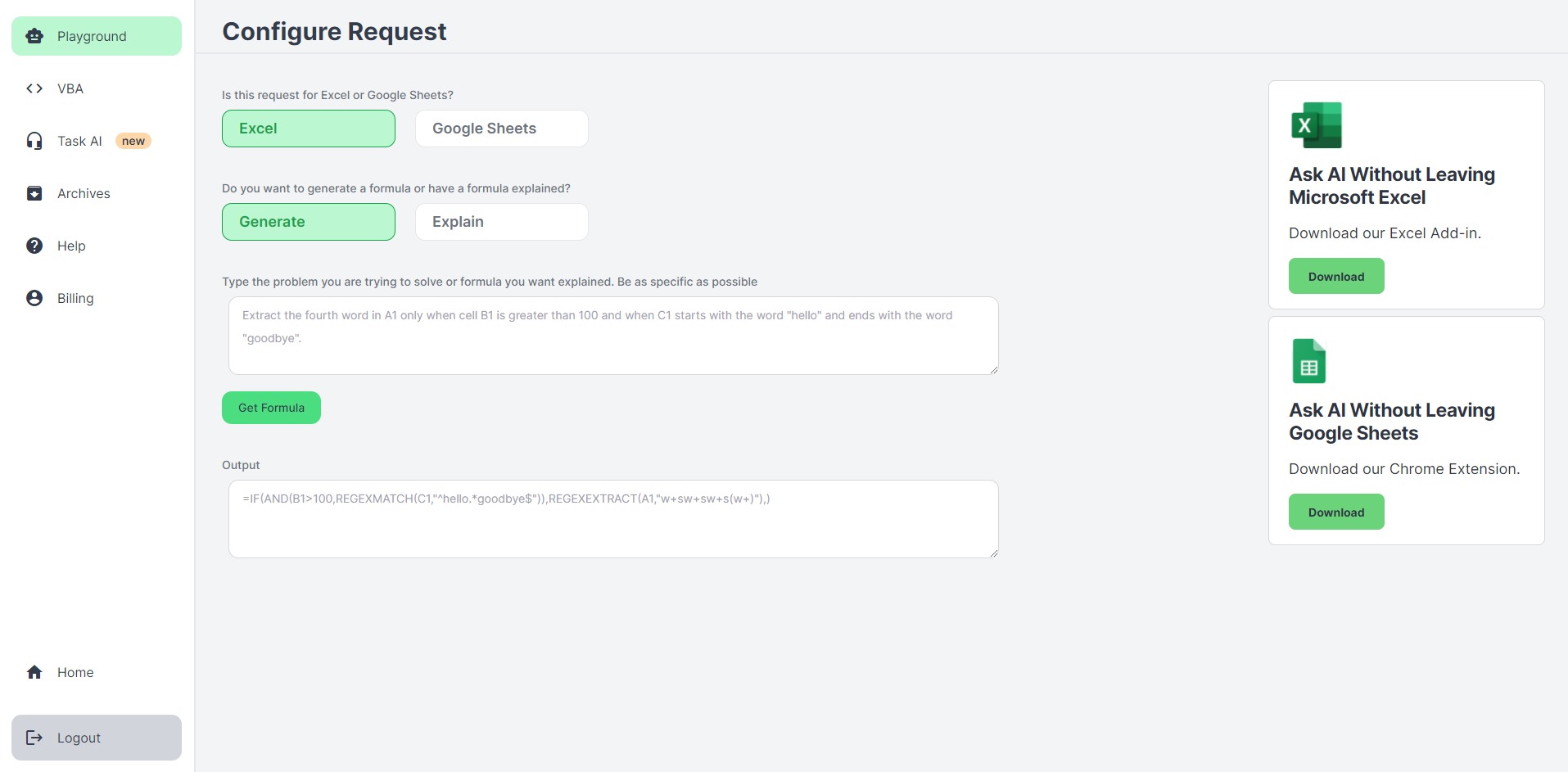Submit with Get Formula button

271,408
